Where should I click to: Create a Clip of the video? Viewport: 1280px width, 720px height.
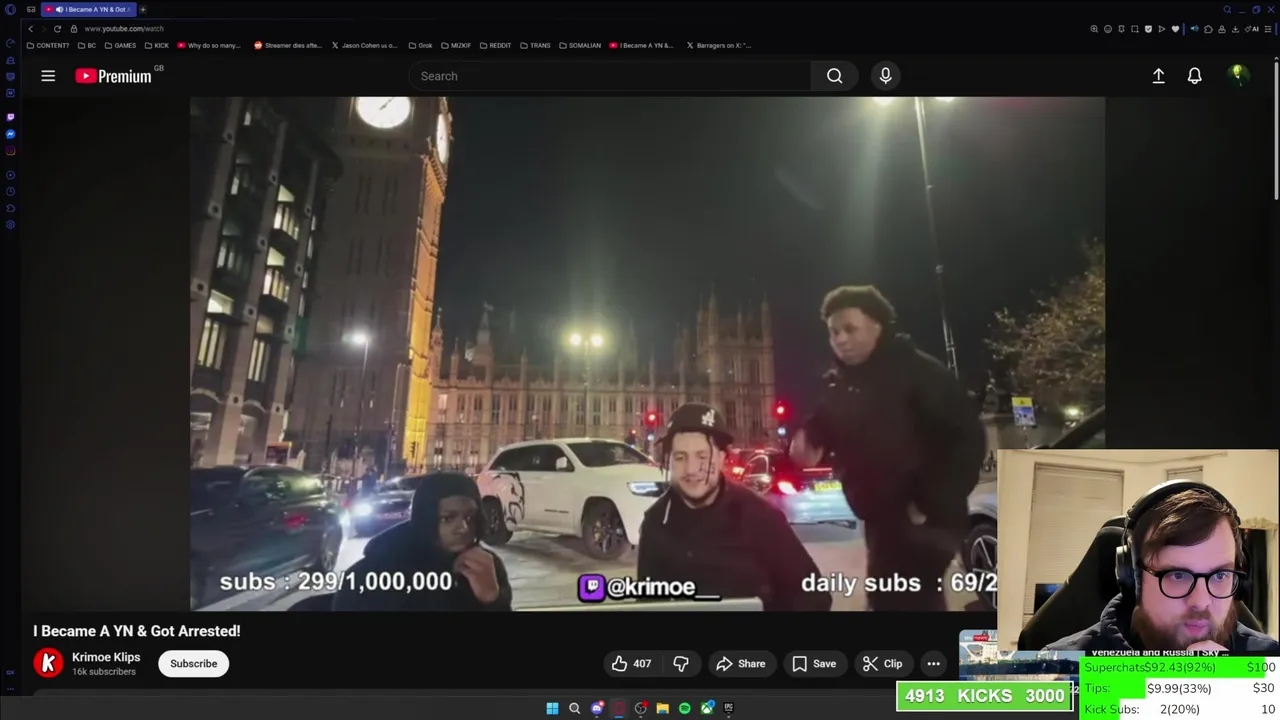pyautogui.click(x=882, y=663)
